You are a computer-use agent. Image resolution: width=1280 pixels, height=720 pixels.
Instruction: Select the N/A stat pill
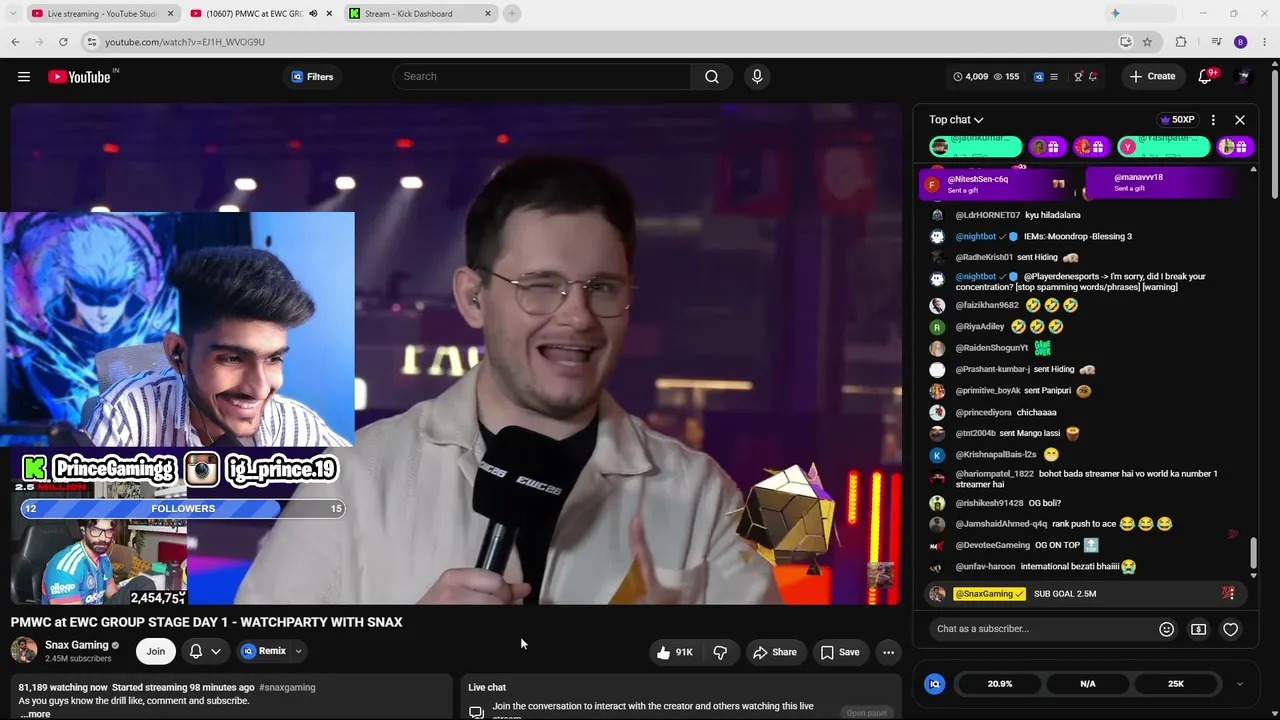tap(1088, 684)
